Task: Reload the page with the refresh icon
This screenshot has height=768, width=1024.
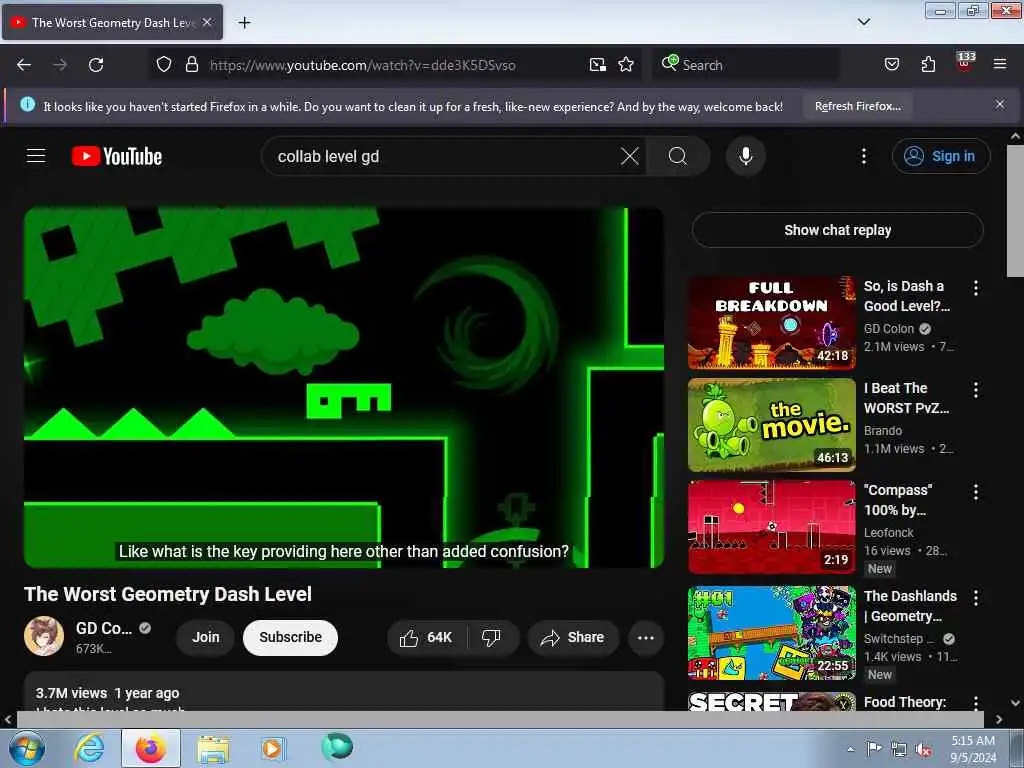Action: coord(96,65)
